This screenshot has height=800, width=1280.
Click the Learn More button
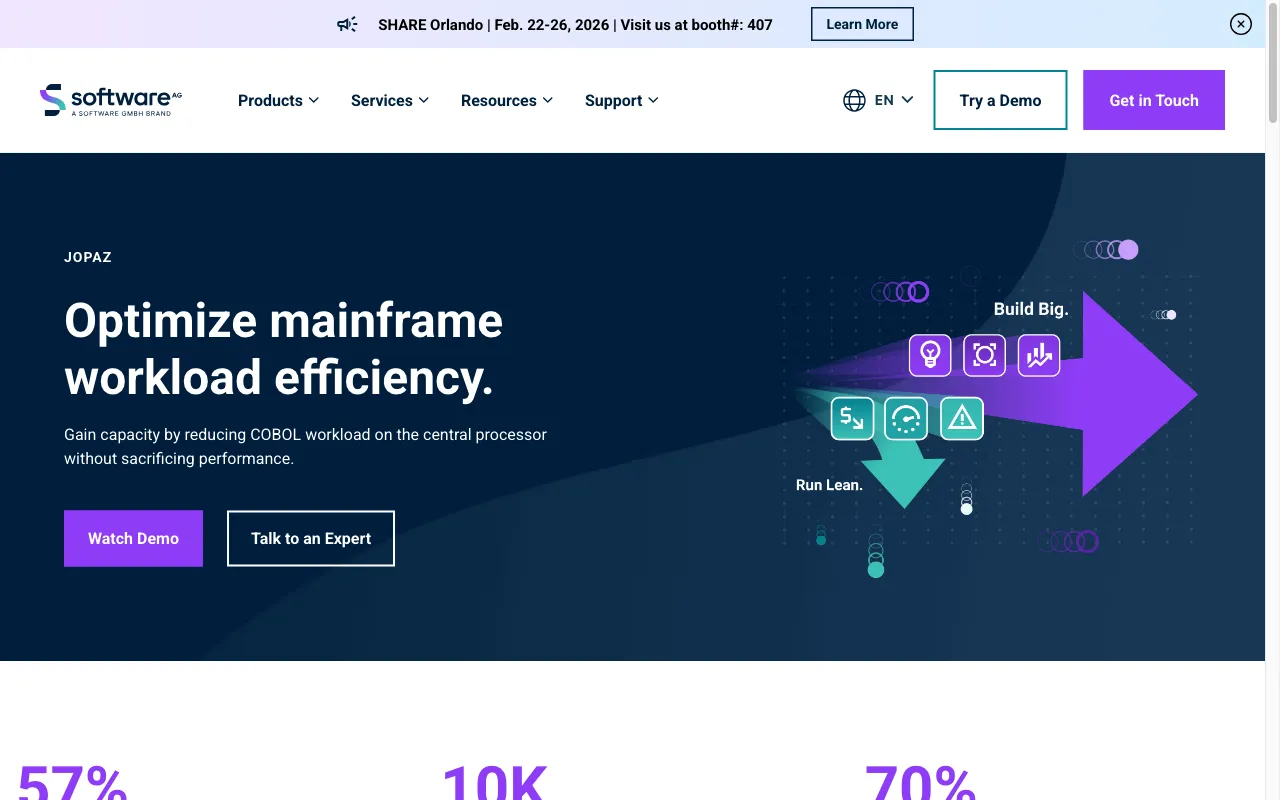tap(862, 24)
